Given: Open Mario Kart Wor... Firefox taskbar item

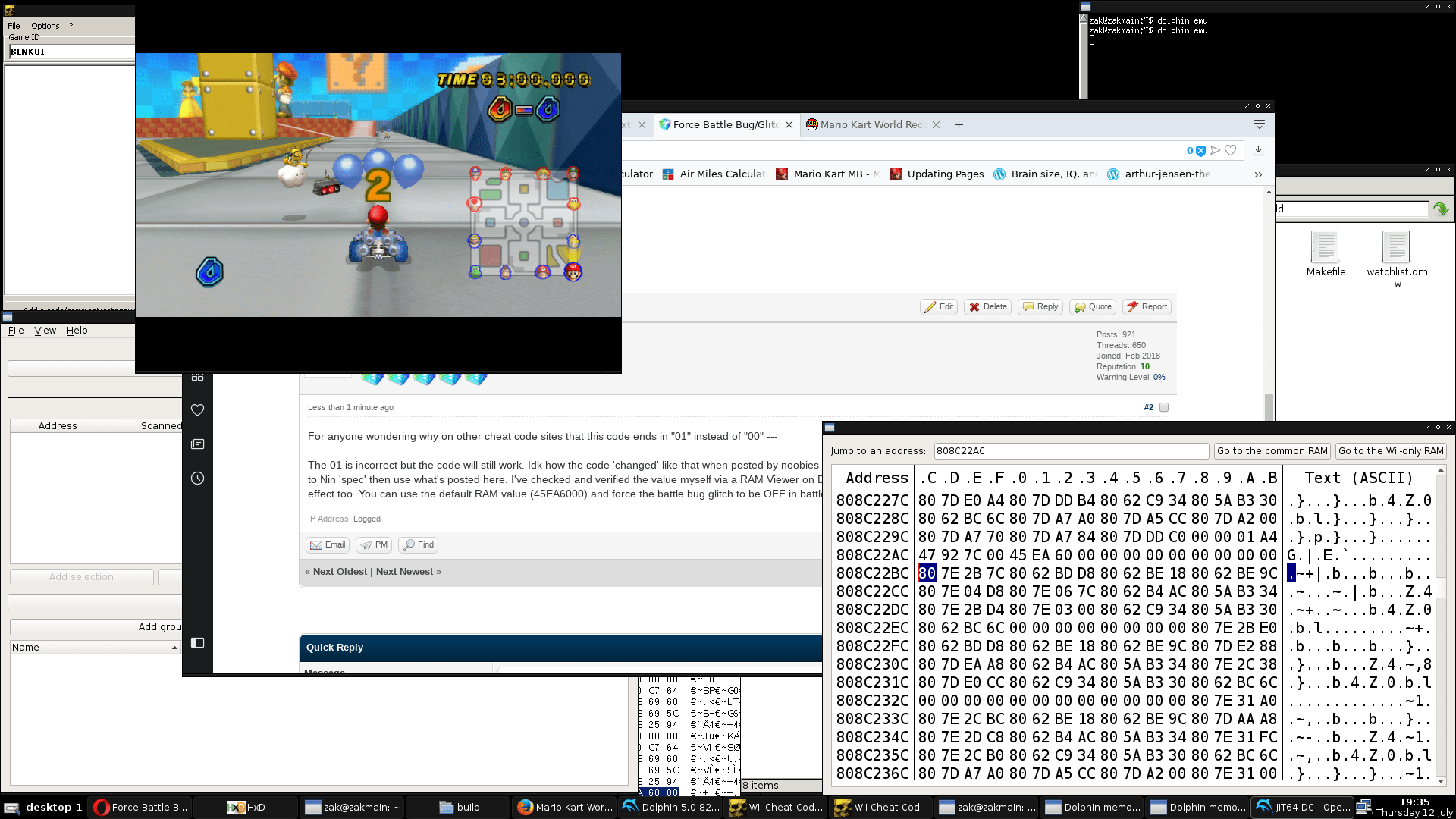Looking at the screenshot, I should [x=565, y=808].
